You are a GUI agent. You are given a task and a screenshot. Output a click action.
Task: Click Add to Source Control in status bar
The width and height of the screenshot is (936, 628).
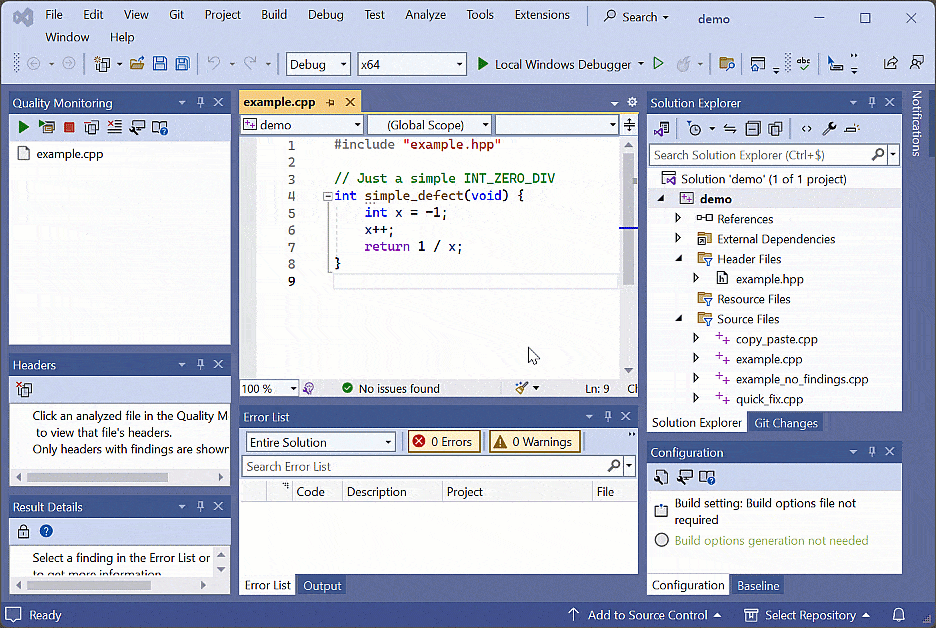pyautogui.click(x=645, y=615)
